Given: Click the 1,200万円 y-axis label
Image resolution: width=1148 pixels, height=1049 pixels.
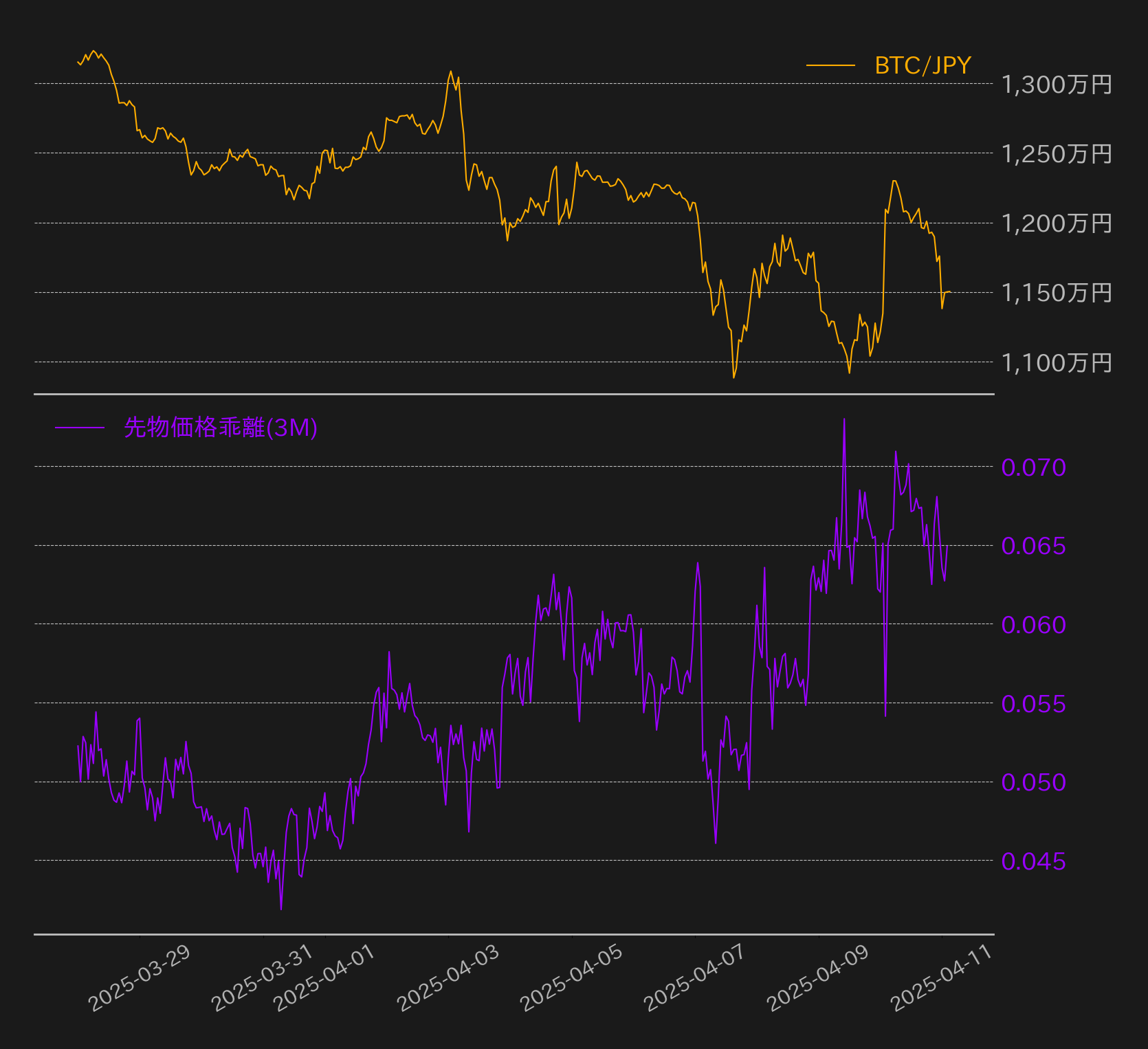Looking at the screenshot, I should click(x=1057, y=223).
